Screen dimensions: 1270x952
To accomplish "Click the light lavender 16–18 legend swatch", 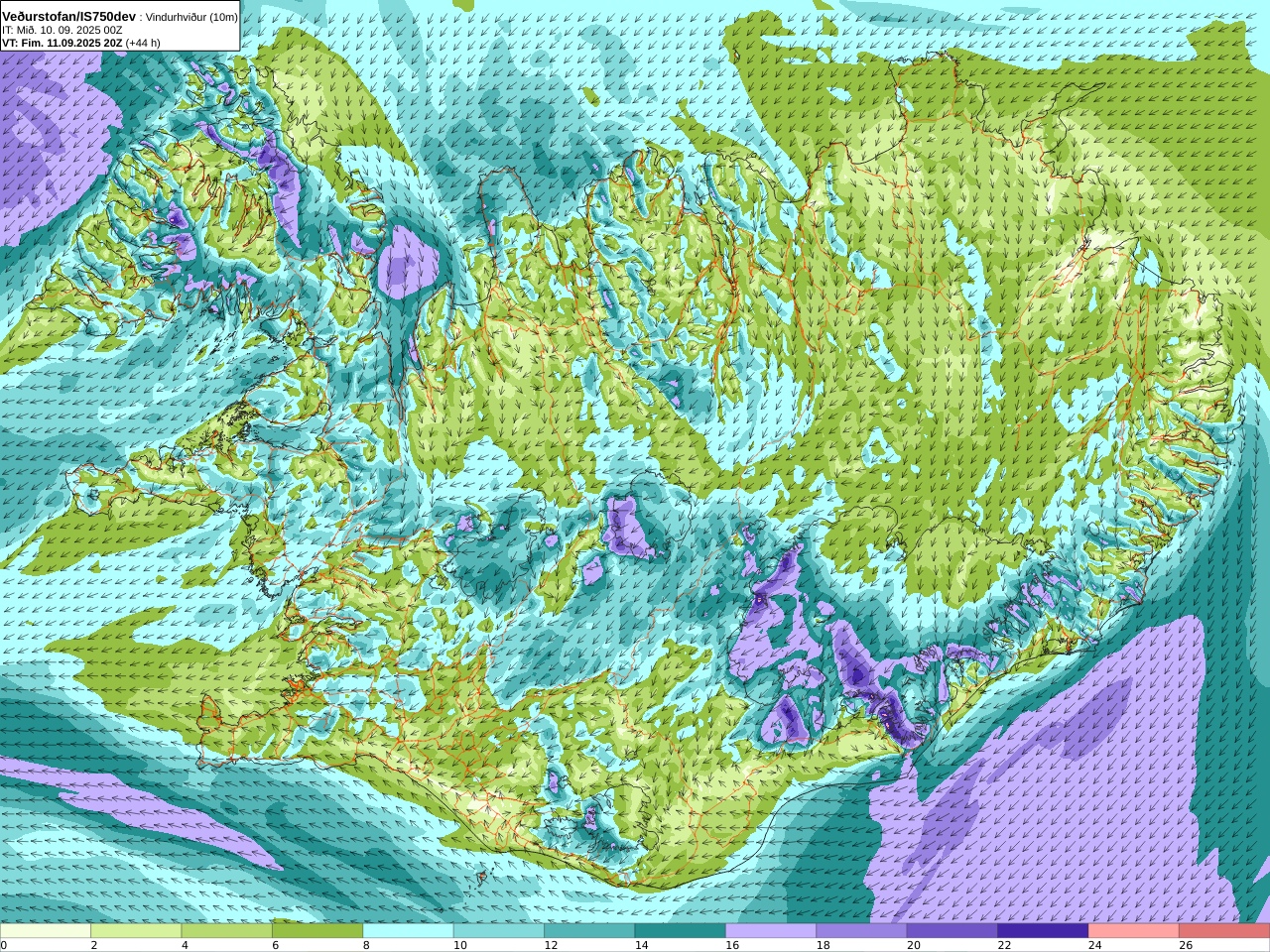I will pos(771,931).
